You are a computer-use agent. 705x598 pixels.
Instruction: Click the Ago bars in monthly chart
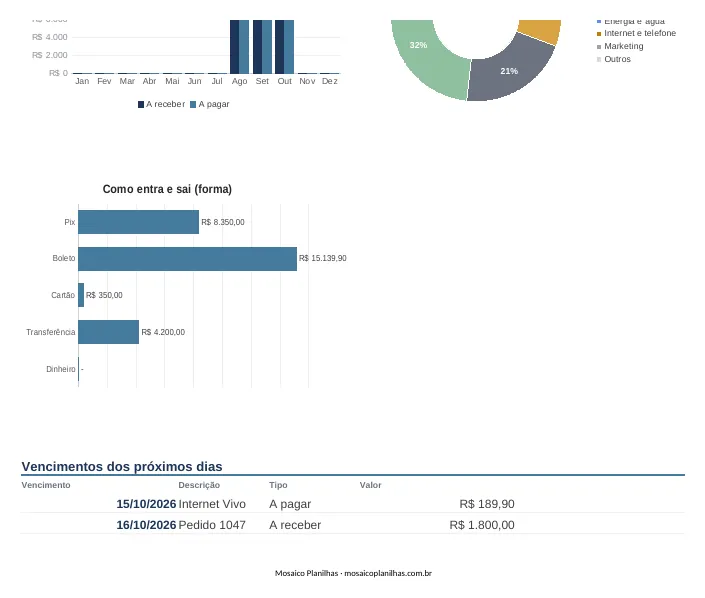[x=239, y=46]
